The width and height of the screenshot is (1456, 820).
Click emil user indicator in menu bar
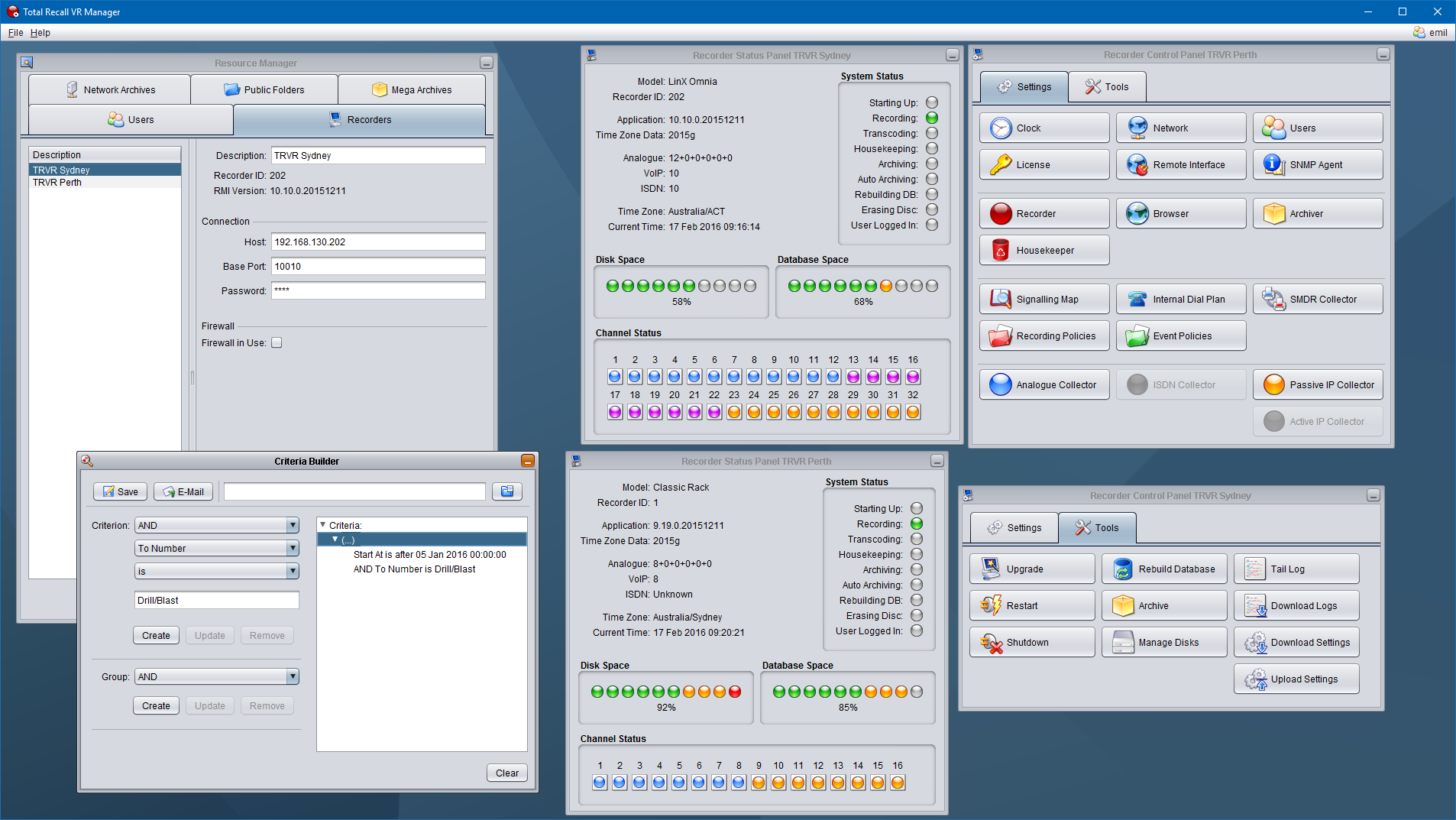coord(1430,33)
